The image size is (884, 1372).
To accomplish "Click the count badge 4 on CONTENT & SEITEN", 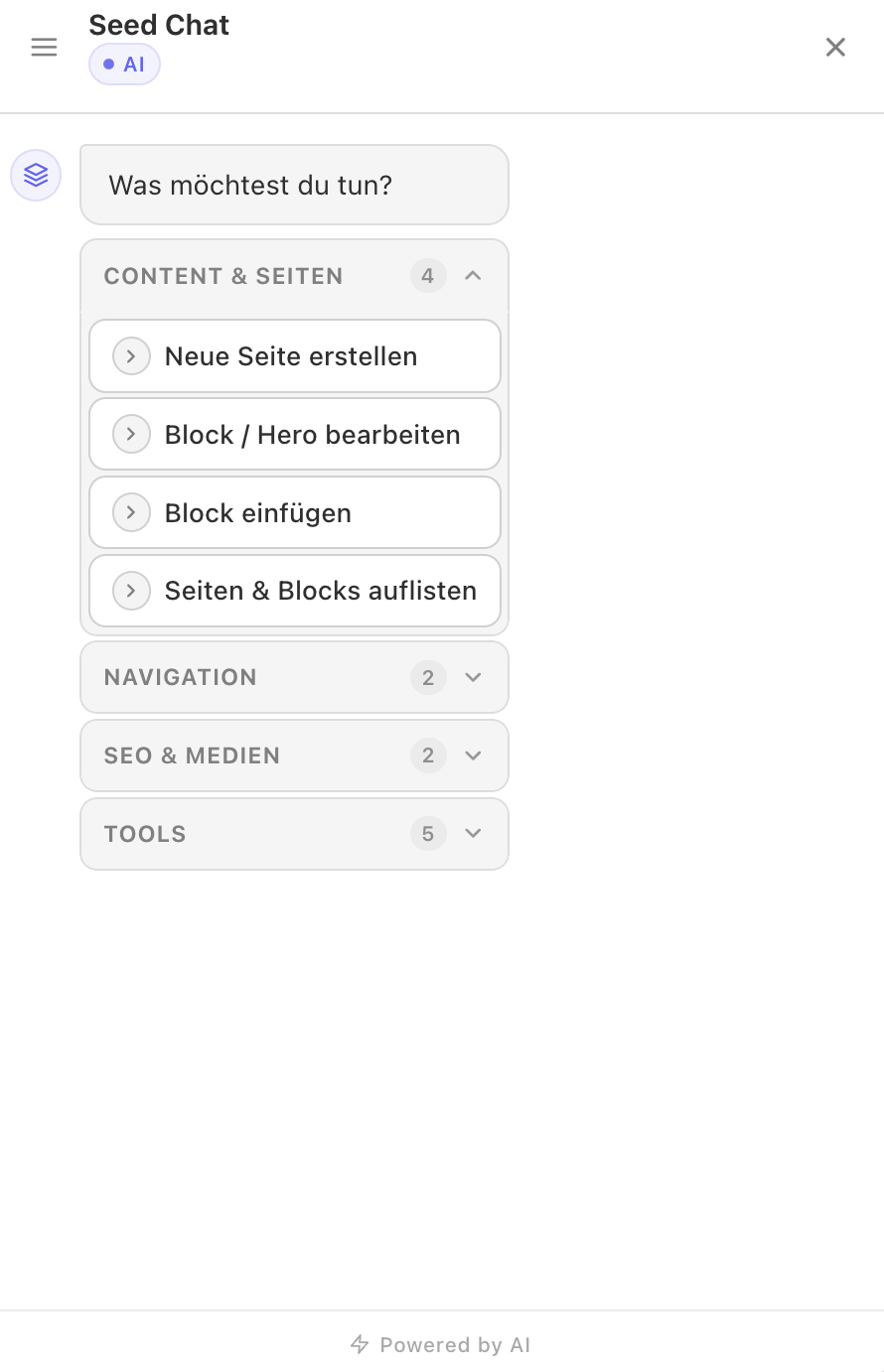I will 428,276.
